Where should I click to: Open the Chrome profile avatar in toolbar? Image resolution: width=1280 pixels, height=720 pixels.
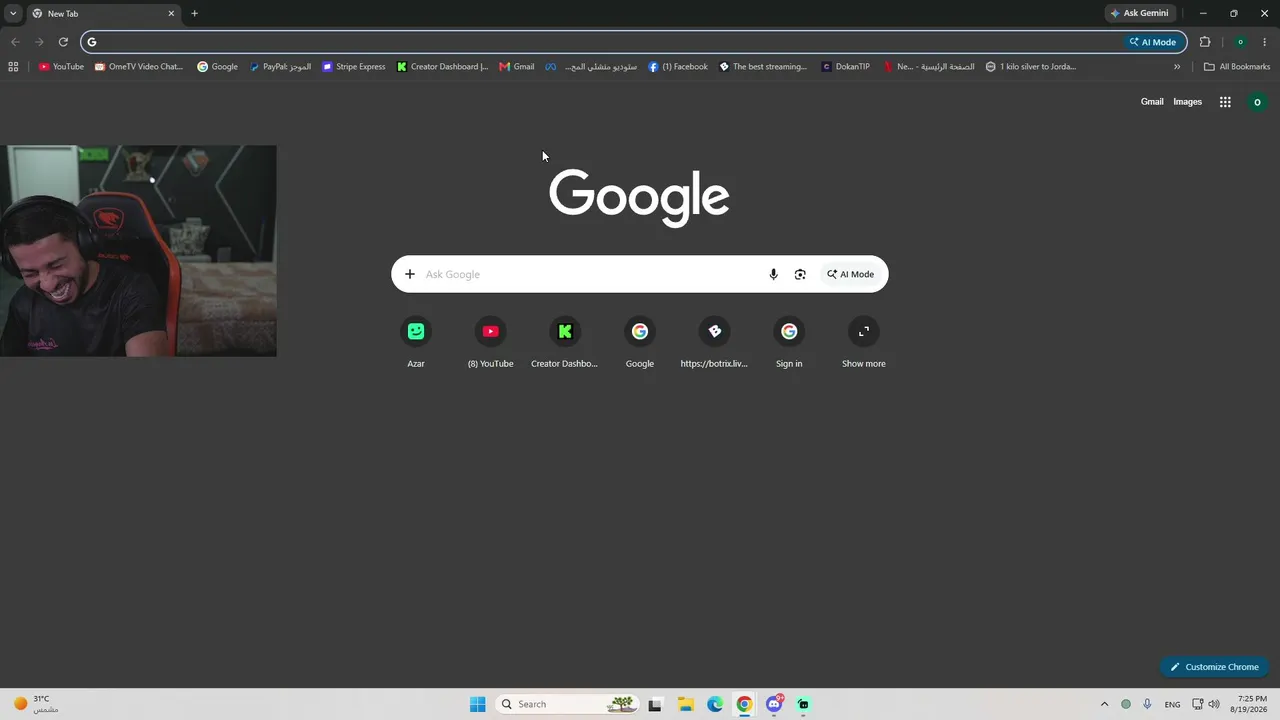pyautogui.click(x=1240, y=42)
